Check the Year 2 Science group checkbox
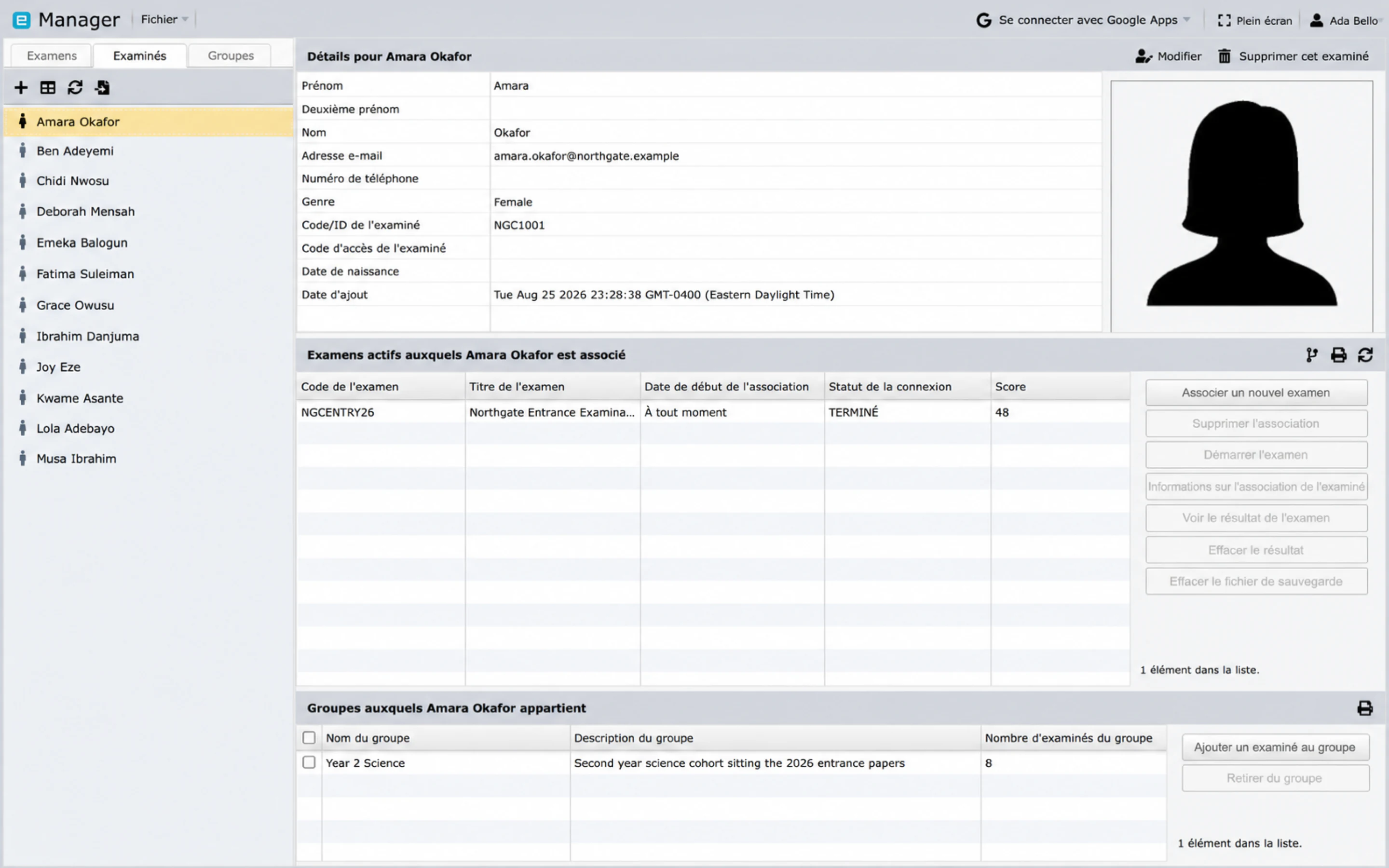The image size is (1389, 868). click(x=309, y=762)
